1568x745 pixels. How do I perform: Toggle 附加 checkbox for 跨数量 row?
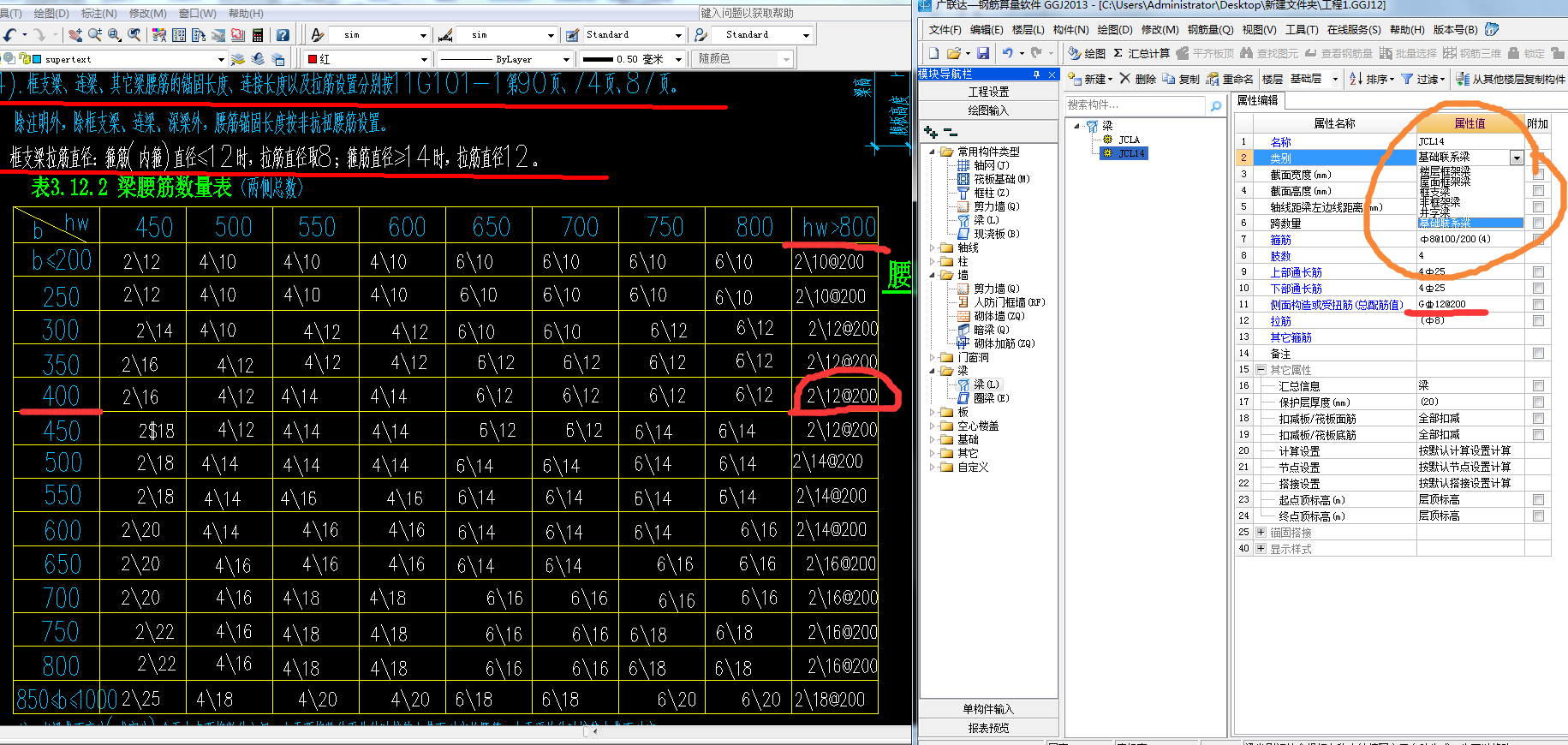tap(1538, 223)
